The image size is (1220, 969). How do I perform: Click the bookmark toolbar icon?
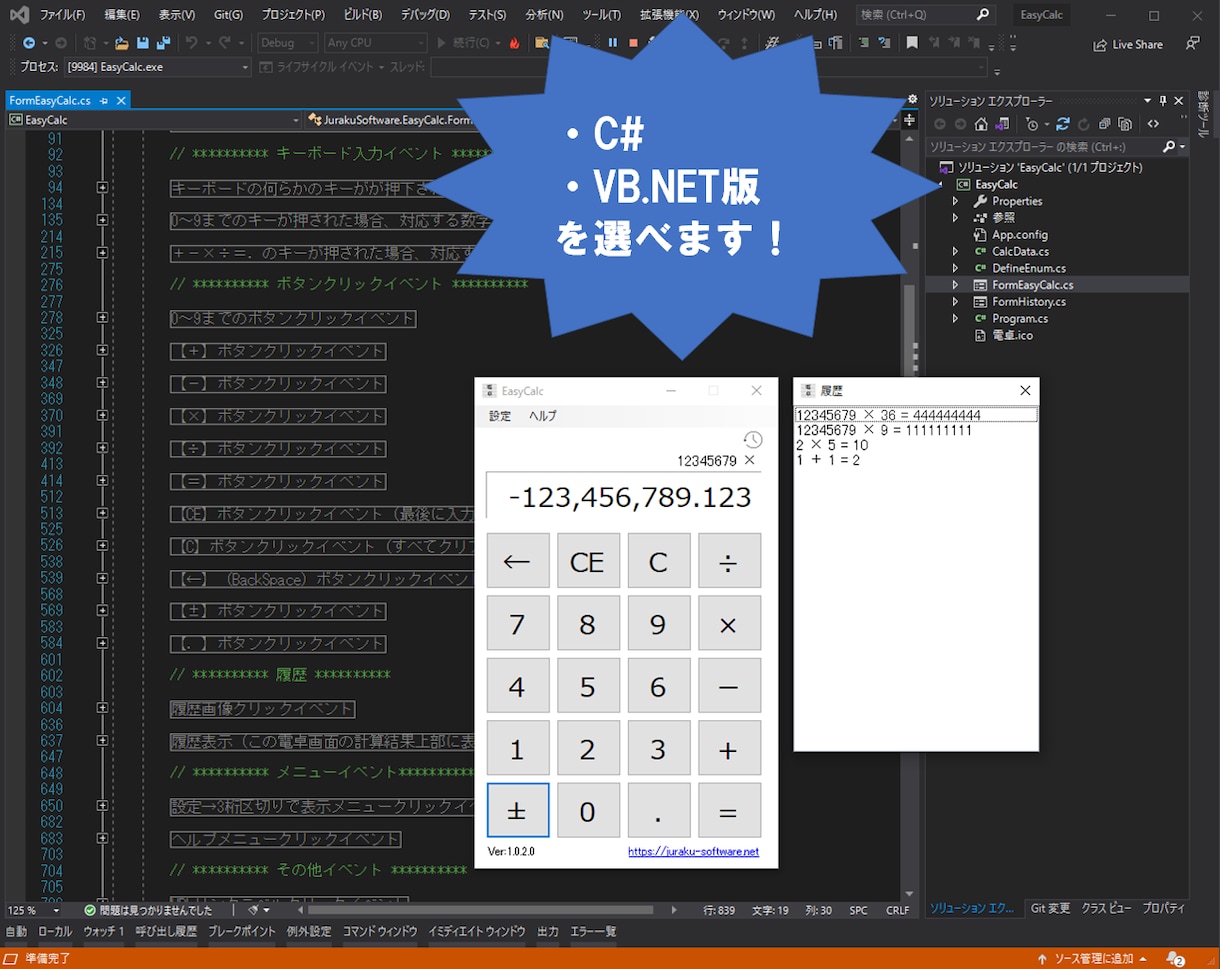point(912,43)
